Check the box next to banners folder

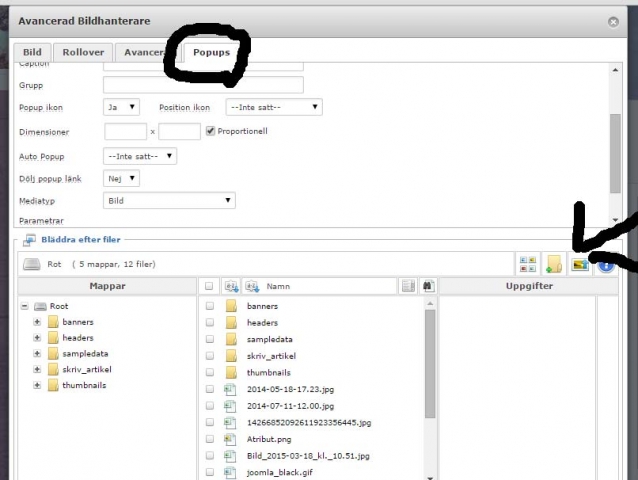[209, 306]
